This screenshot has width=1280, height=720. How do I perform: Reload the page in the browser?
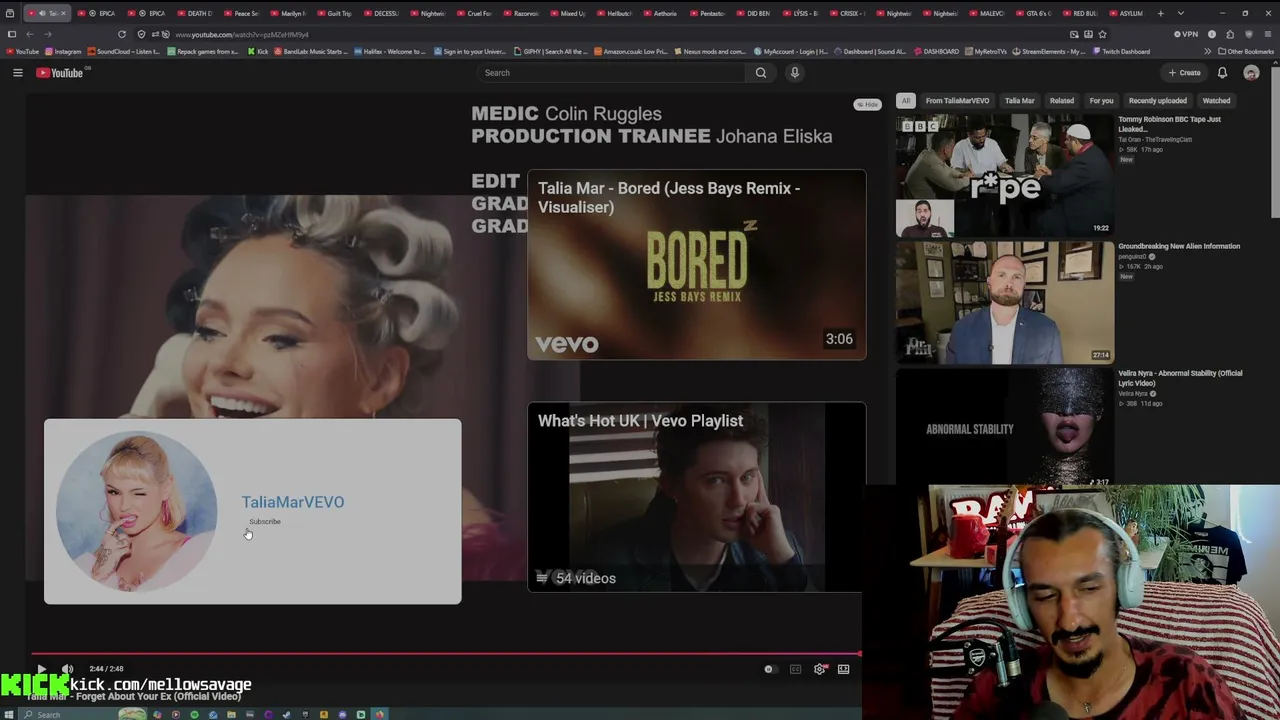tap(122, 34)
